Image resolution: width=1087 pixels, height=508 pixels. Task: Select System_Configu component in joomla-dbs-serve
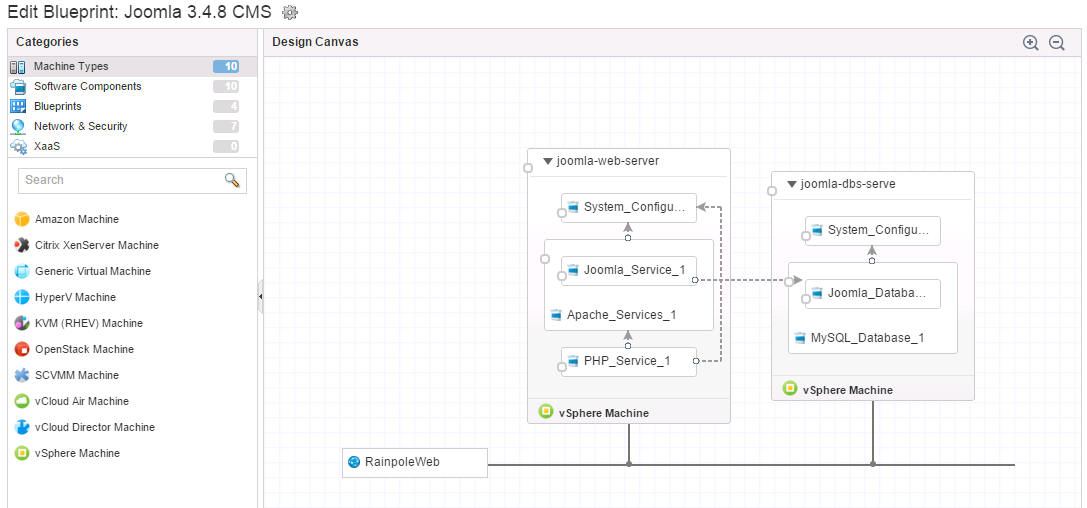tap(873, 230)
